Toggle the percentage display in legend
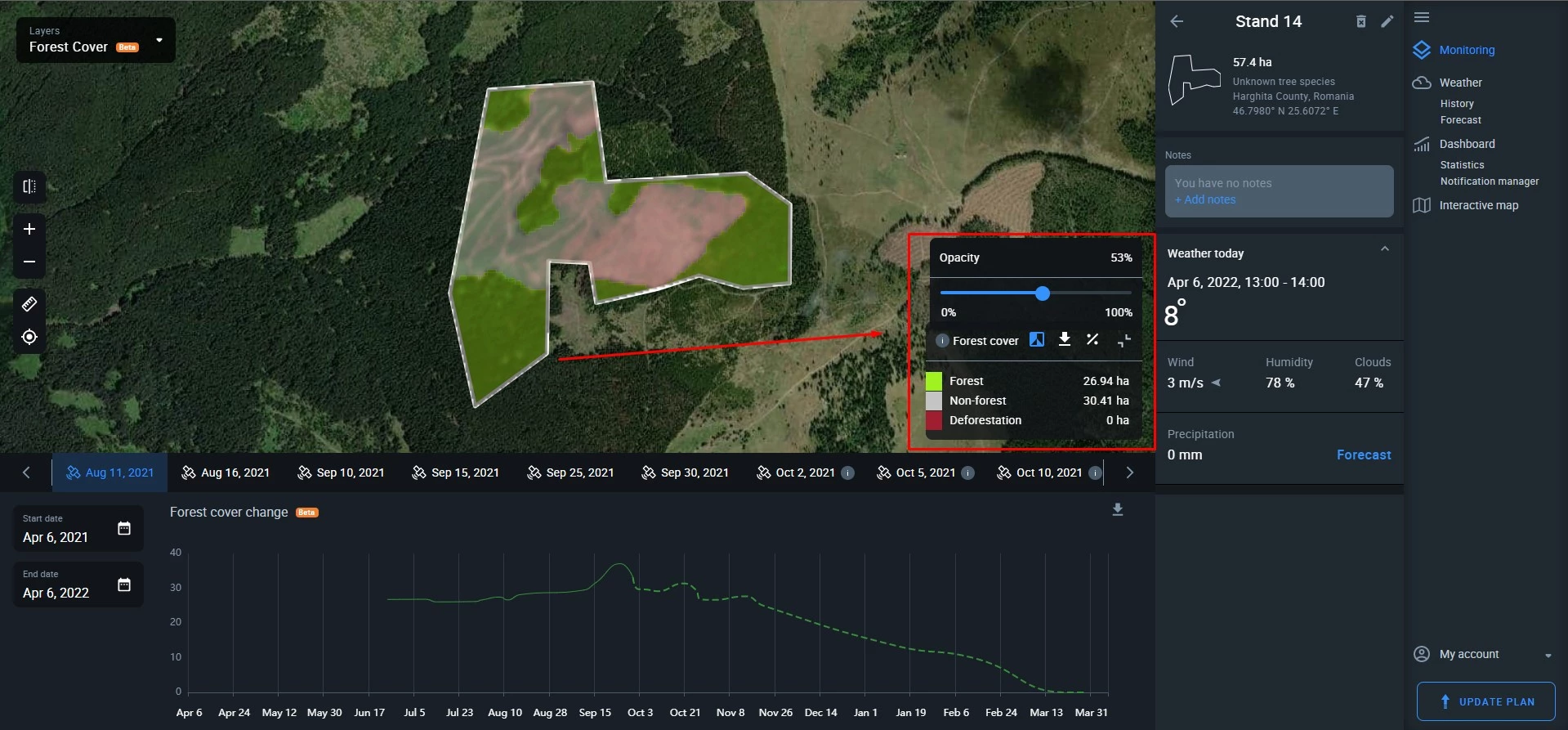 [x=1092, y=339]
